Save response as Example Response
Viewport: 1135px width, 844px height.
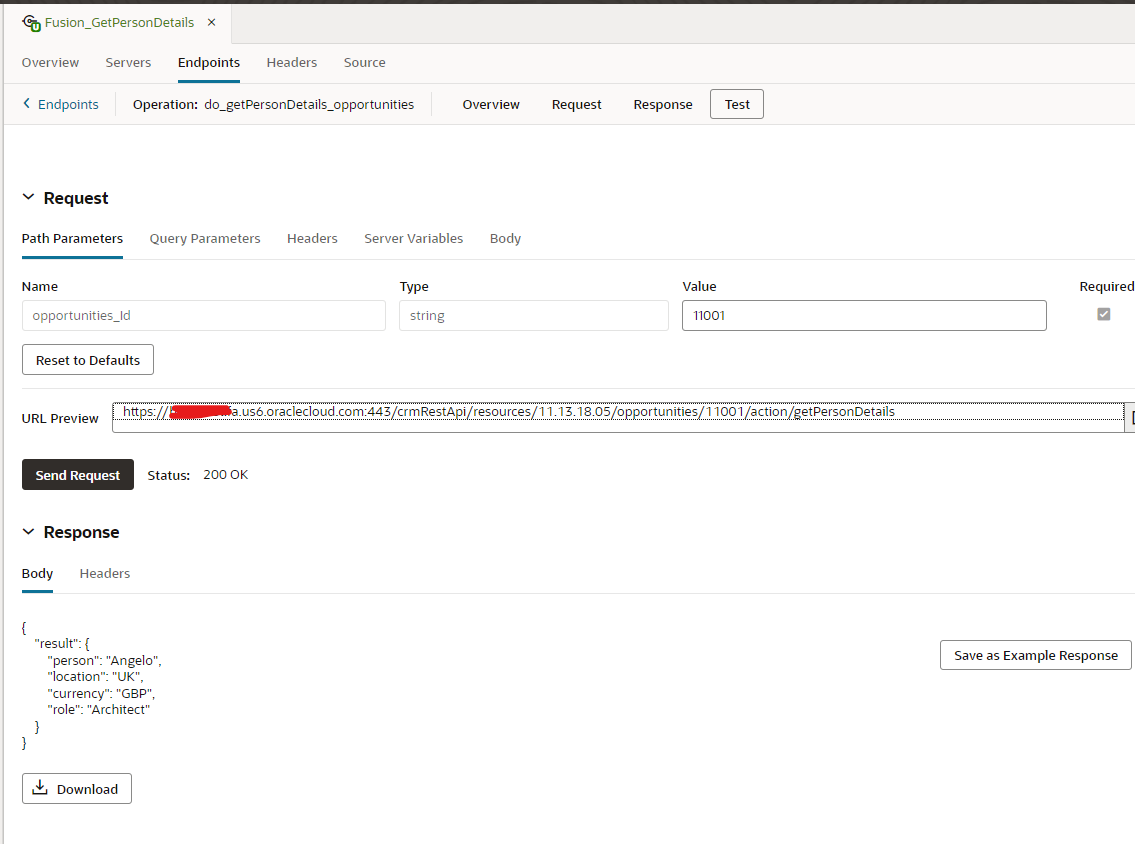pyautogui.click(x=1035, y=655)
